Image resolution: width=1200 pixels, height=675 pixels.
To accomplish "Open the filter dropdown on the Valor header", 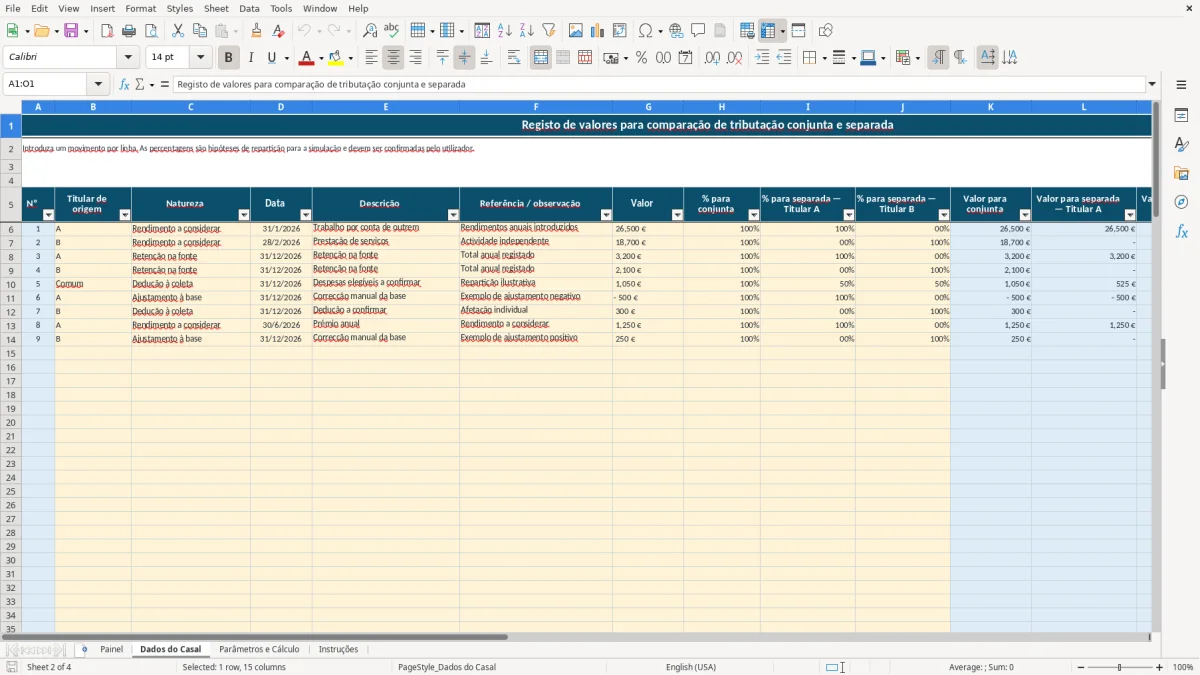I will (677, 215).
